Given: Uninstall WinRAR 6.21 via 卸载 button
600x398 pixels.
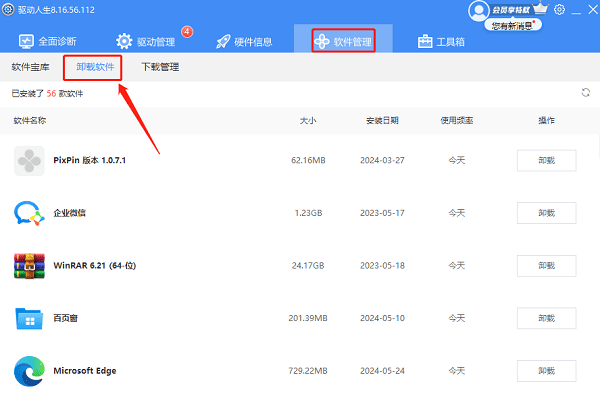Looking at the screenshot, I should pyautogui.click(x=546, y=266).
